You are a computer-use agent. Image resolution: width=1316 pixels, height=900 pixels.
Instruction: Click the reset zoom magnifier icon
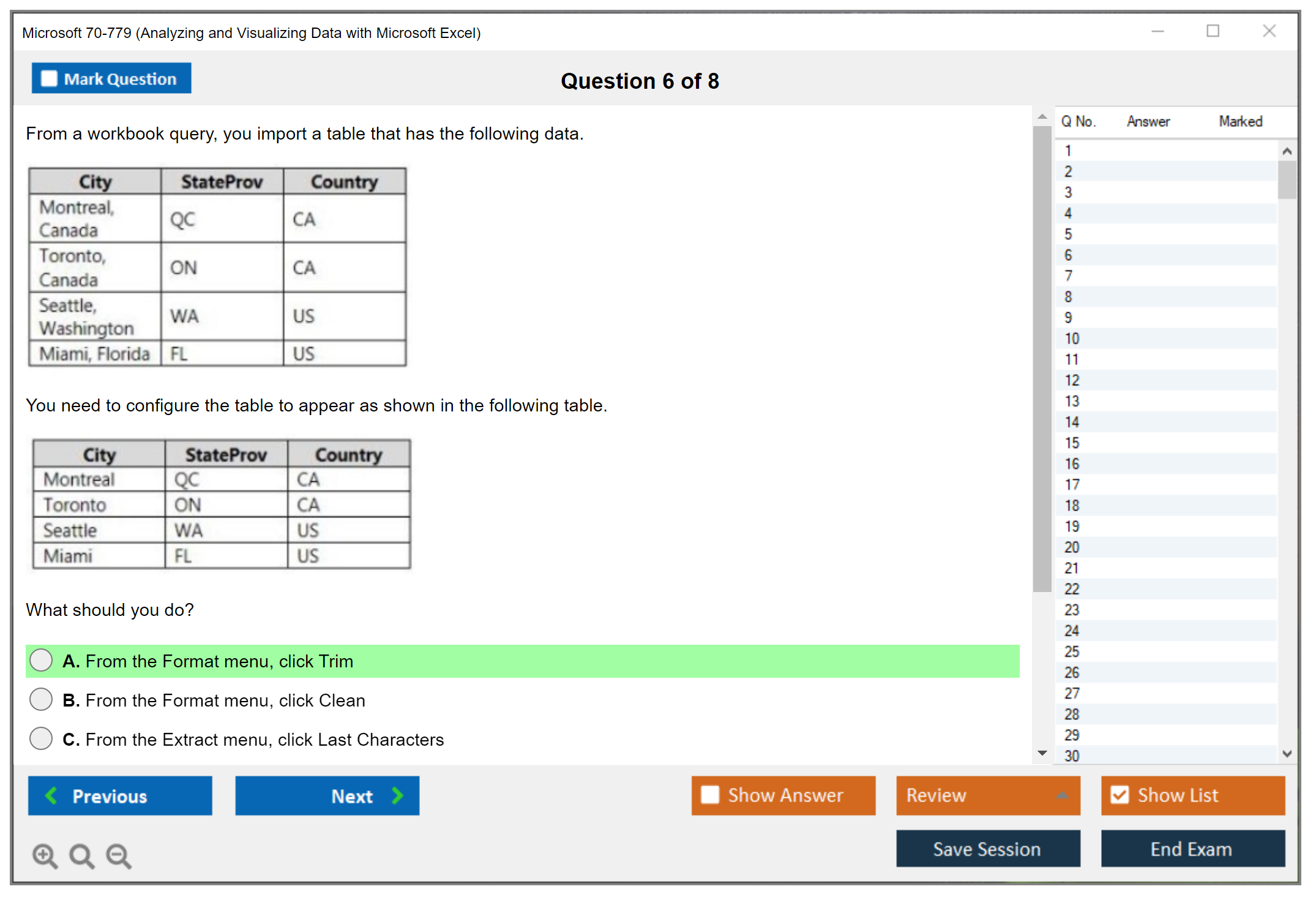coord(81,855)
